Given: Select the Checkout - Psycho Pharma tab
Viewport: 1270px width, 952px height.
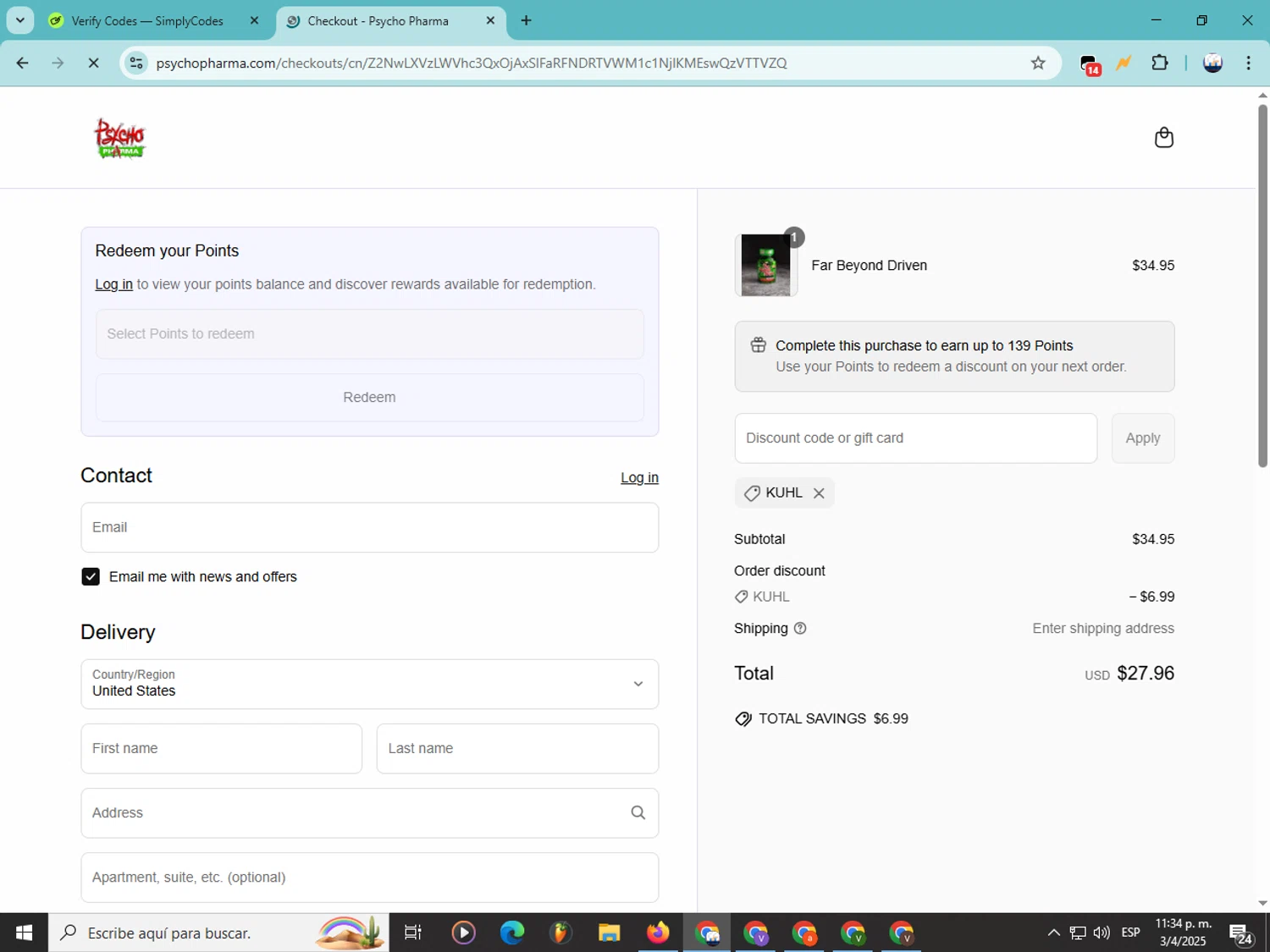Looking at the screenshot, I should pyautogui.click(x=378, y=21).
